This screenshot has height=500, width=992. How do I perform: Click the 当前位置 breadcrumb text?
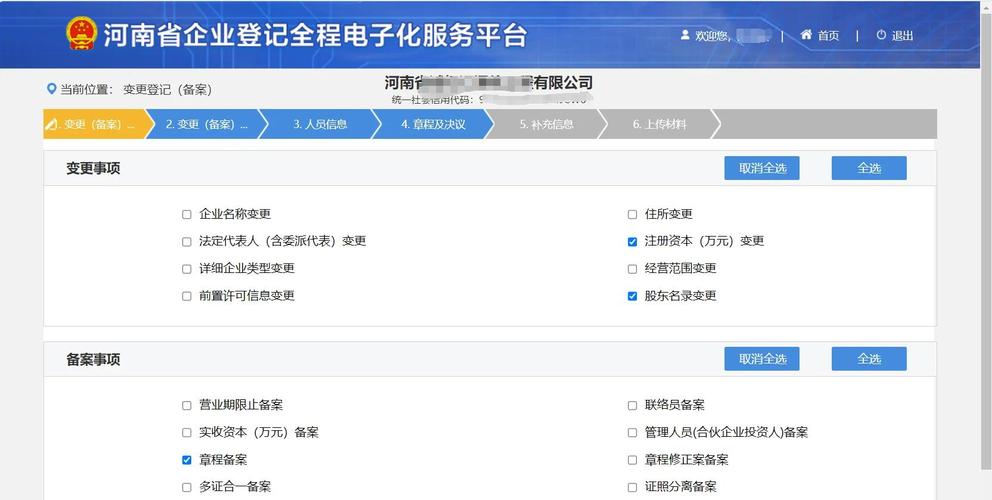[x=86, y=90]
